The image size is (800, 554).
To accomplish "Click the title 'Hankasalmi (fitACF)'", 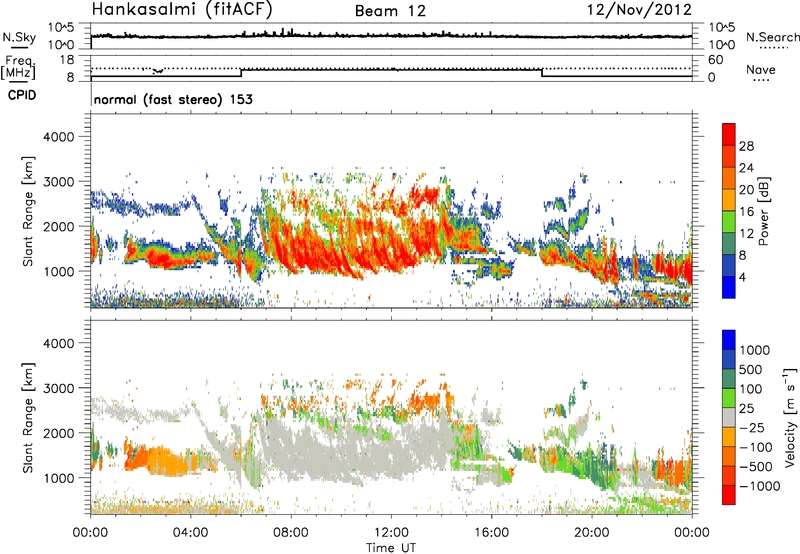I will (182, 9).
